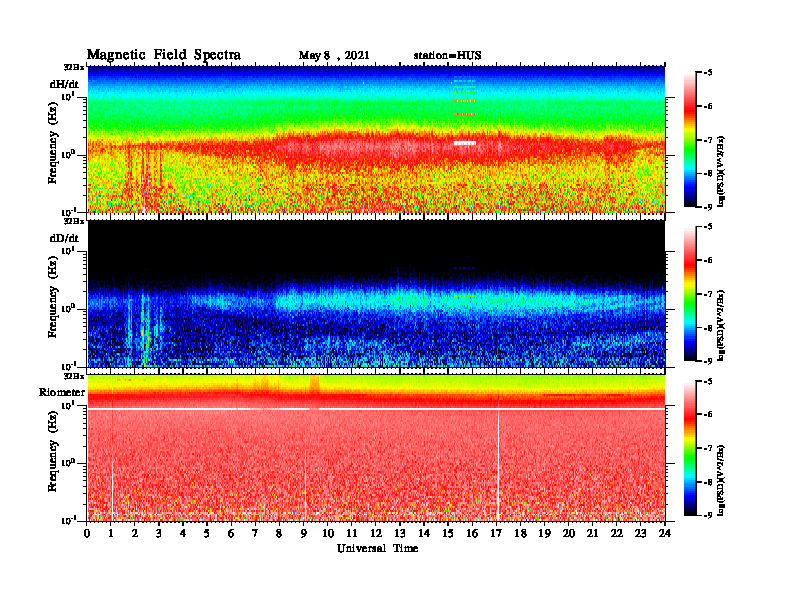Click hour tick label "8" on time axis
Screen dimensions: 792x612
click(x=279, y=534)
